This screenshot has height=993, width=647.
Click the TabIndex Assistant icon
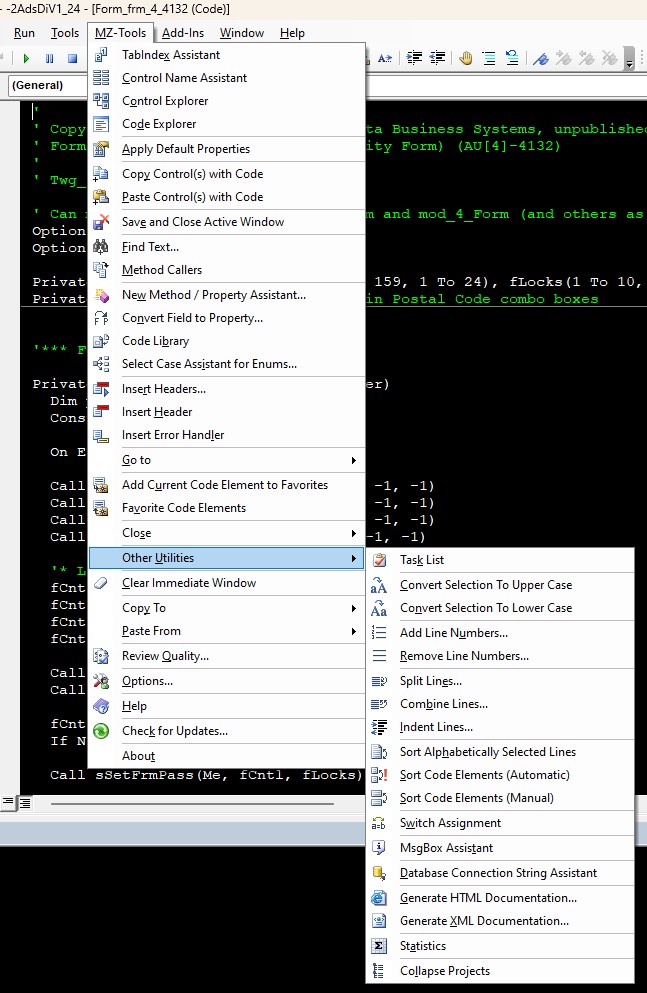point(101,54)
